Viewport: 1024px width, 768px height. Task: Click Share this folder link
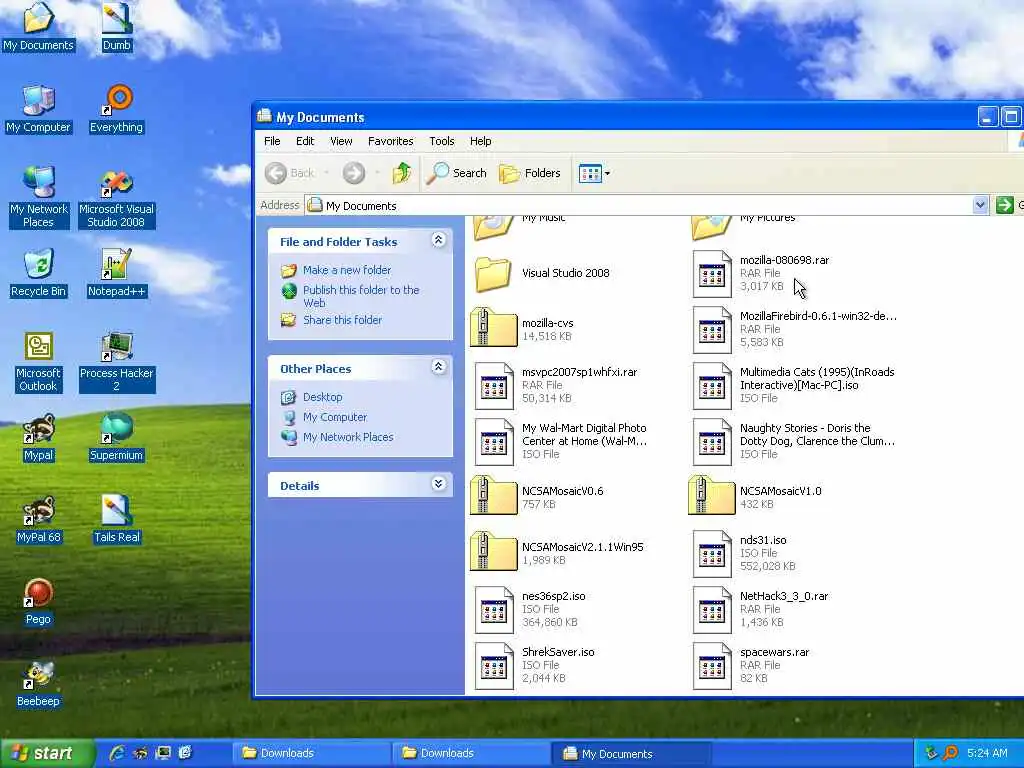(x=342, y=320)
